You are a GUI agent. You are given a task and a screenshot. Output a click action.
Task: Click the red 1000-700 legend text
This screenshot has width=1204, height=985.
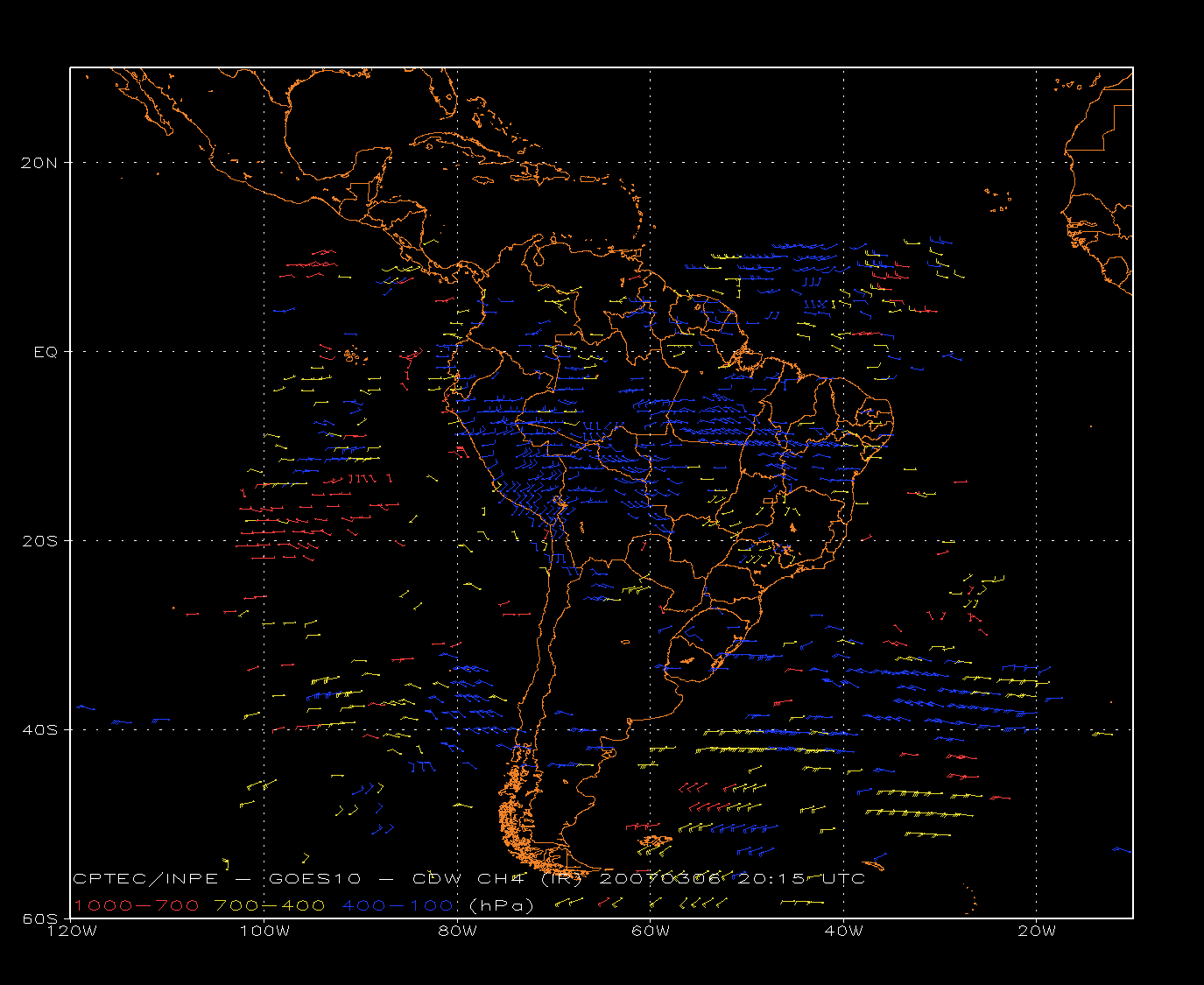click(136, 905)
